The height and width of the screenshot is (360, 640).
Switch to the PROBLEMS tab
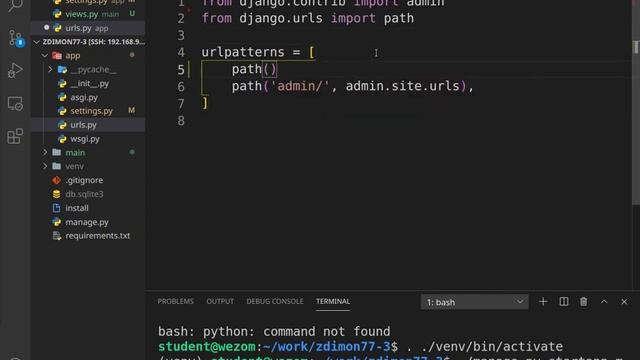(x=176, y=301)
